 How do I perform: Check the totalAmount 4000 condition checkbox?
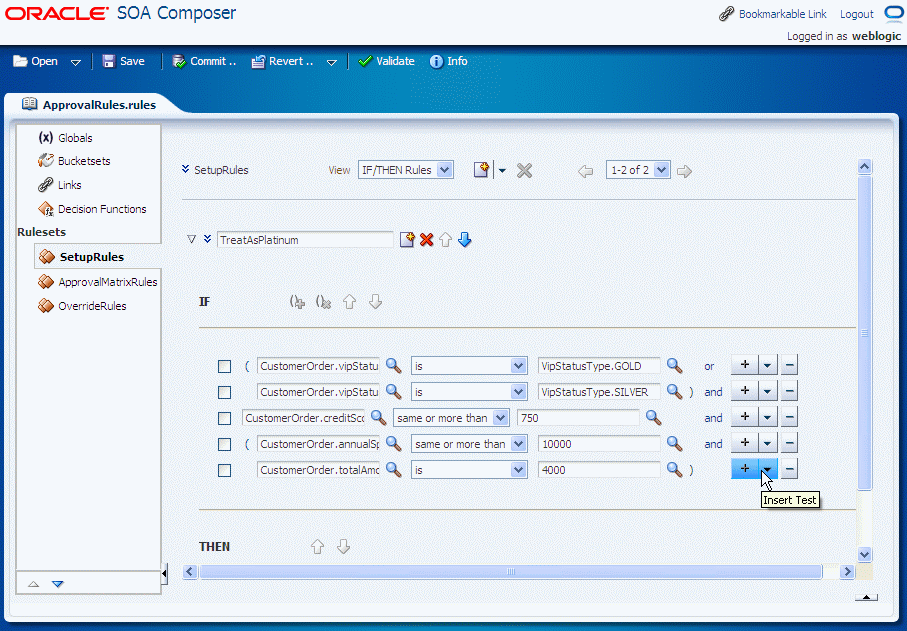coord(224,470)
